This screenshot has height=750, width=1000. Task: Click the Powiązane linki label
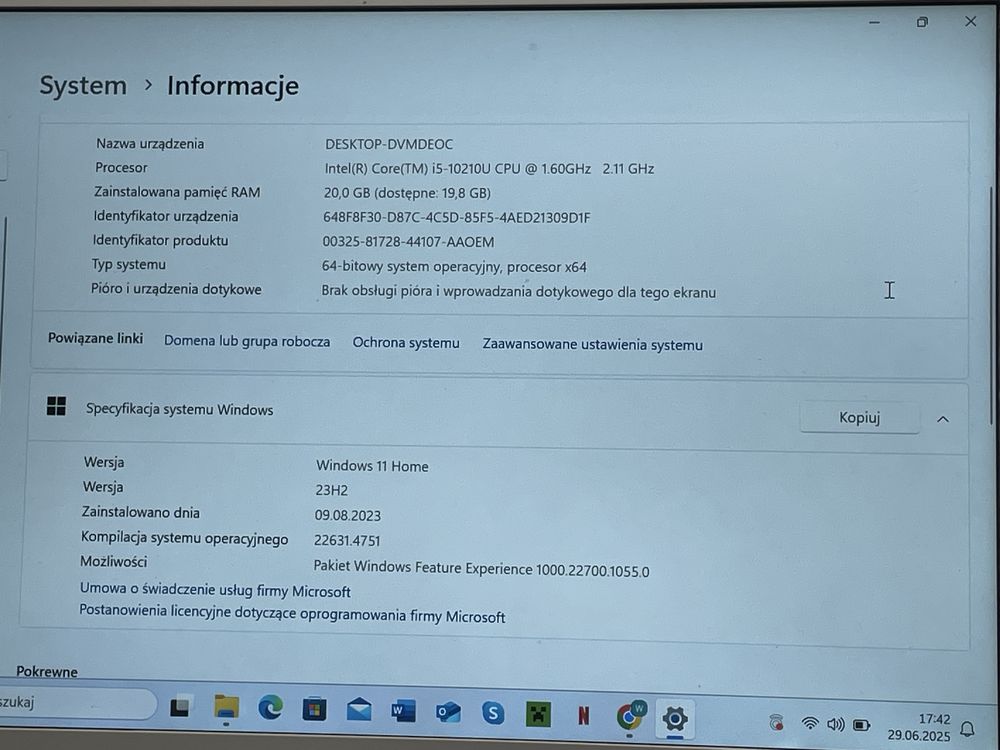point(96,338)
